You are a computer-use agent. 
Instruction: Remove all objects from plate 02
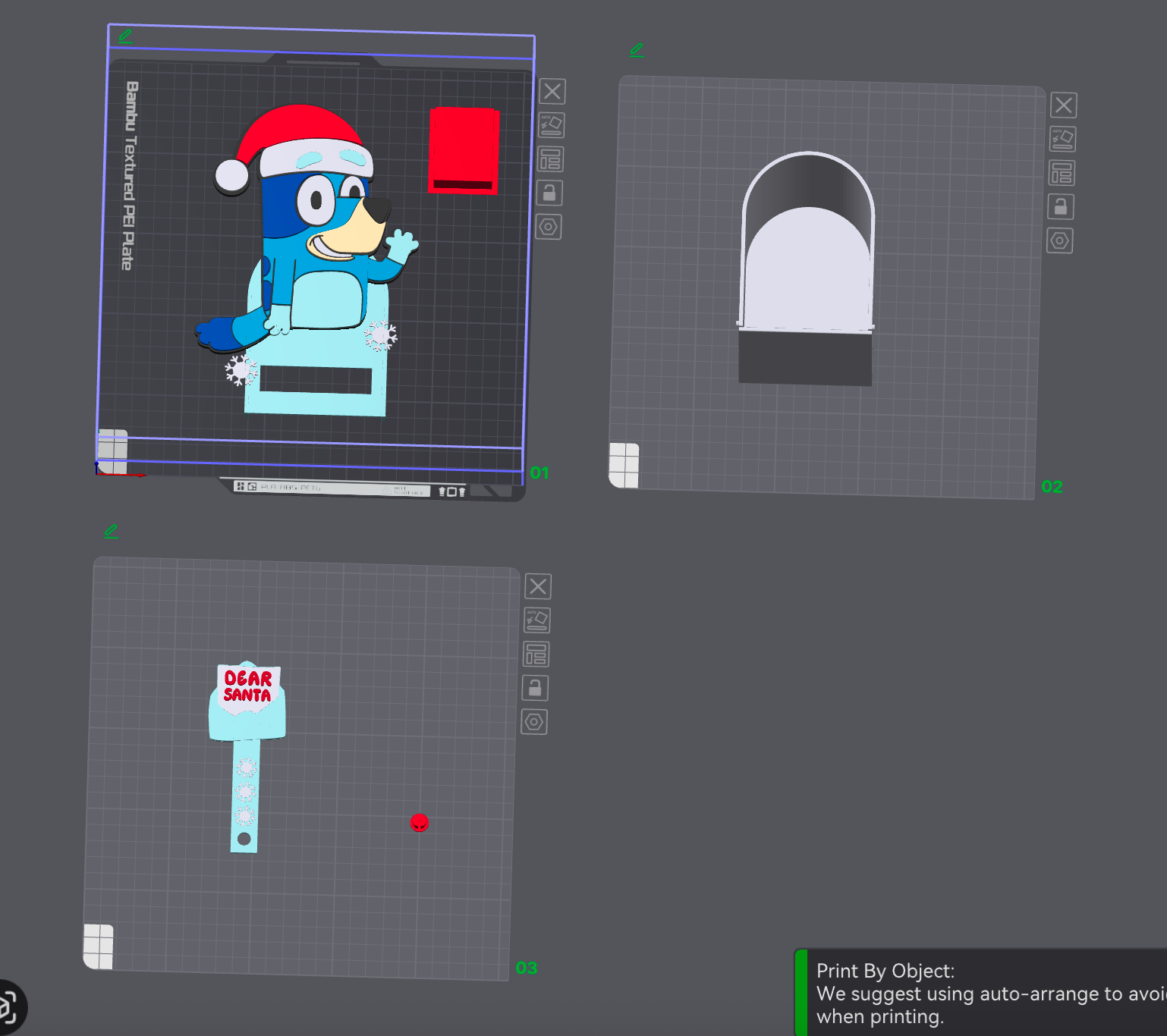click(1064, 105)
